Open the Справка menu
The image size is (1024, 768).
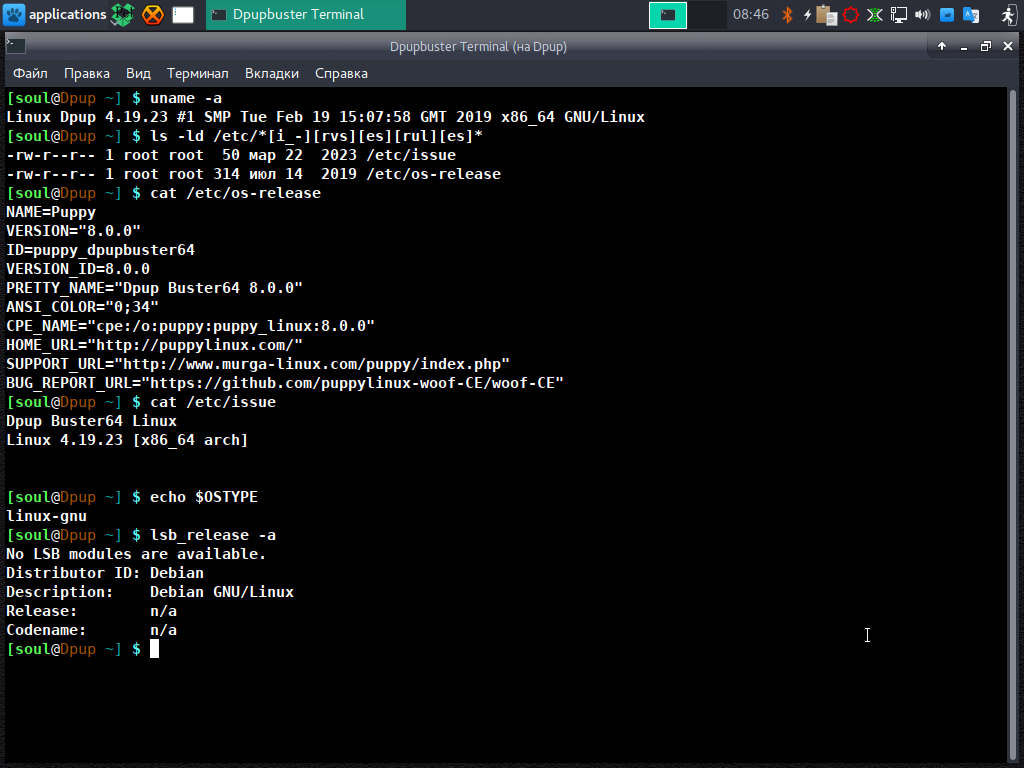coord(341,73)
